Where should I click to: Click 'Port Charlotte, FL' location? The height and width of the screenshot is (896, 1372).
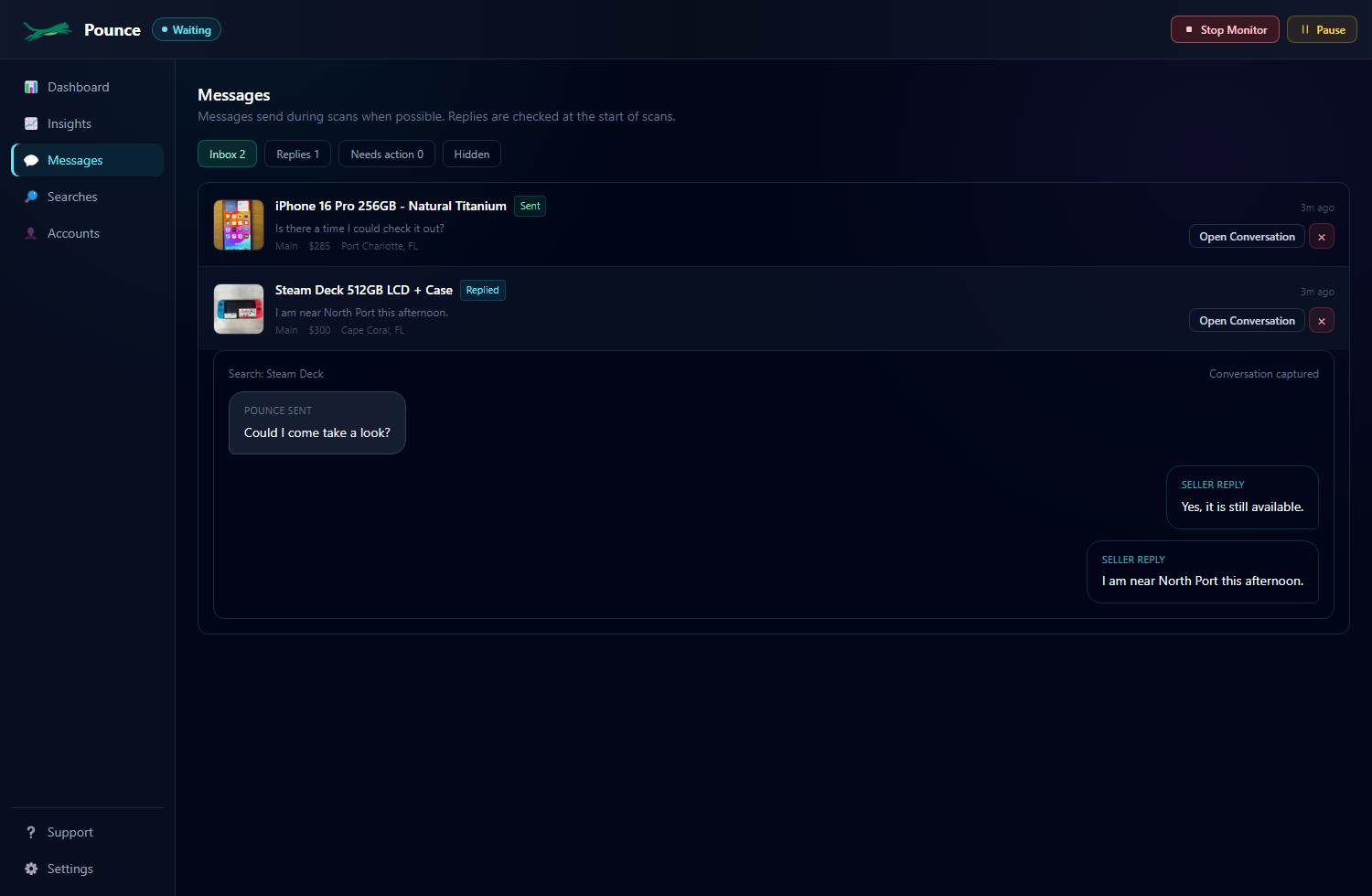point(380,246)
